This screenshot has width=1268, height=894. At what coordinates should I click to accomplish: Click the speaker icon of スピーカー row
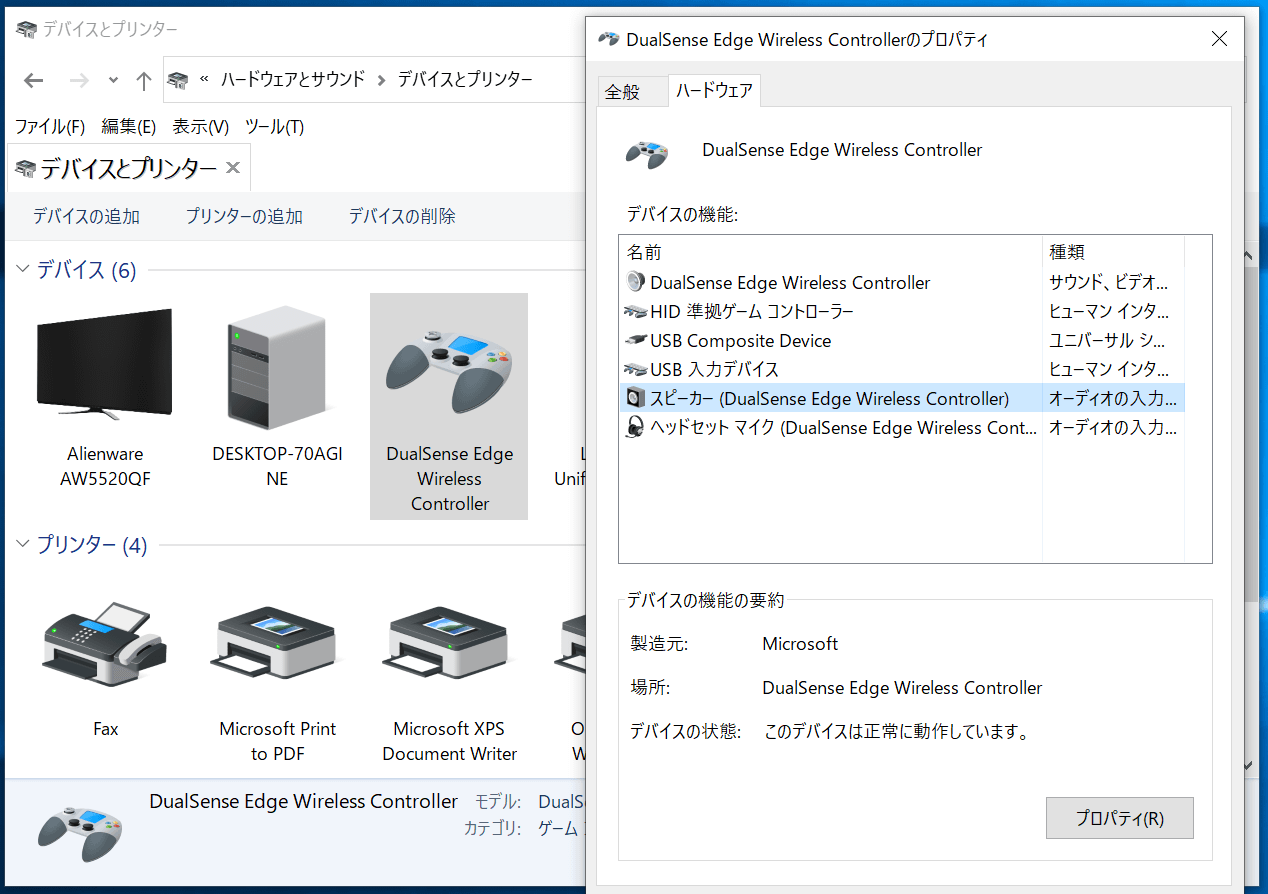pyautogui.click(x=636, y=399)
